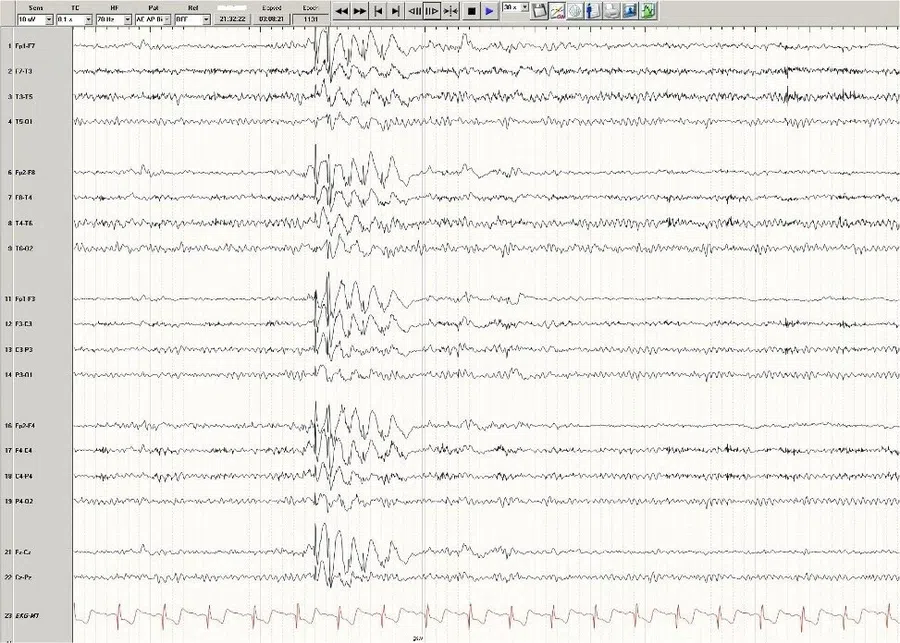This screenshot has width=900, height=643.
Task: Step one page backward in the EEG
Action: tap(414, 11)
